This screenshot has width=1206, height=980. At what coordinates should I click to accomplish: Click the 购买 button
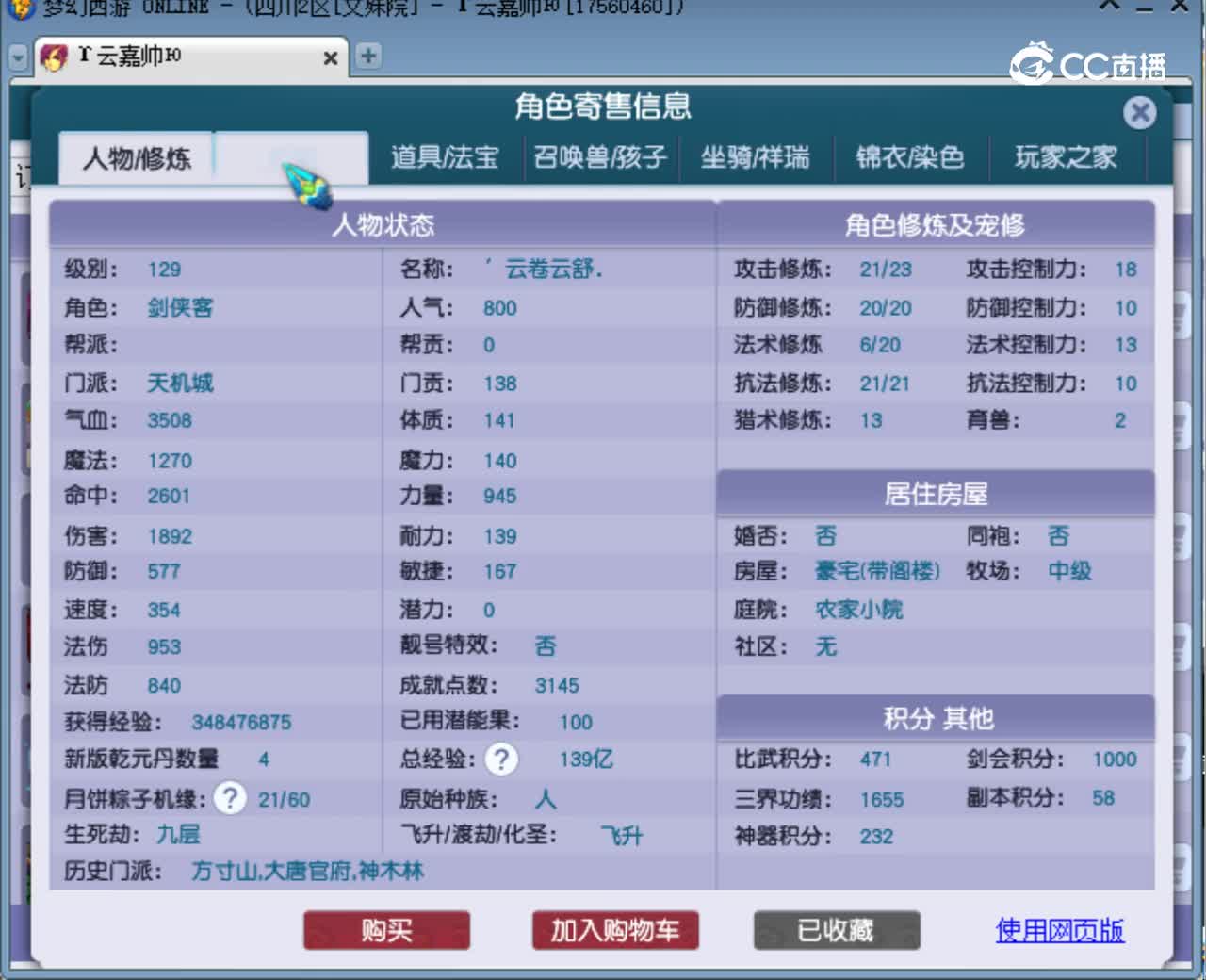point(386,931)
